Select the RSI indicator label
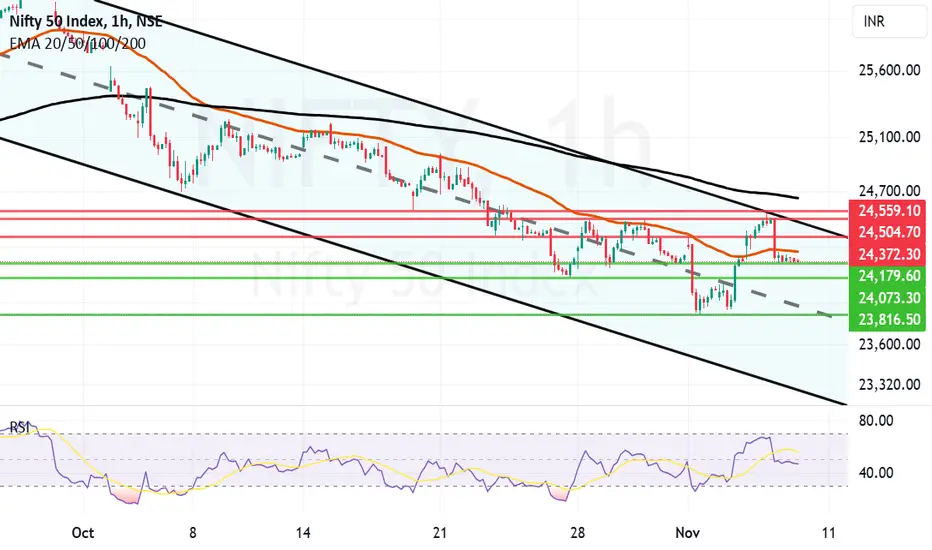The image size is (932, 550). 20,427
